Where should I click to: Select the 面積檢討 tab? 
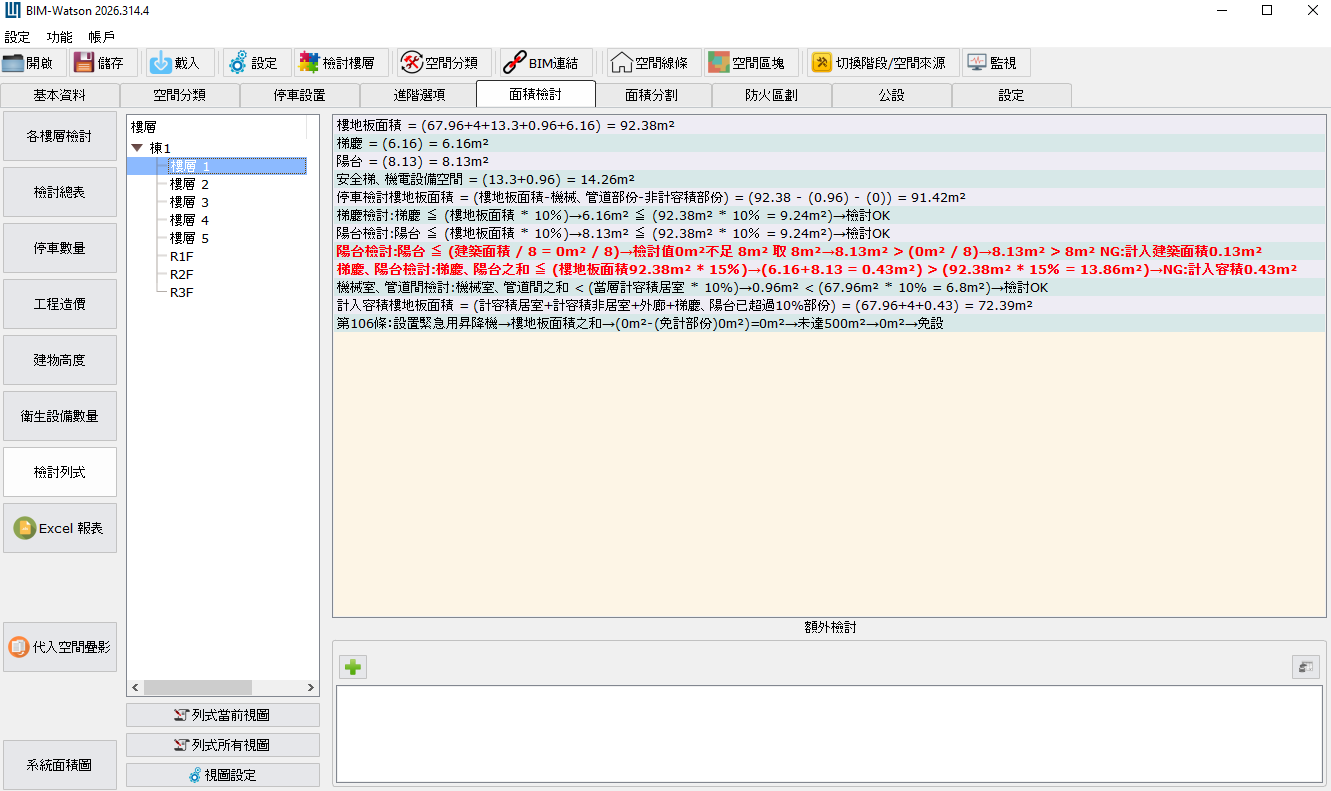tap(536, 94)
